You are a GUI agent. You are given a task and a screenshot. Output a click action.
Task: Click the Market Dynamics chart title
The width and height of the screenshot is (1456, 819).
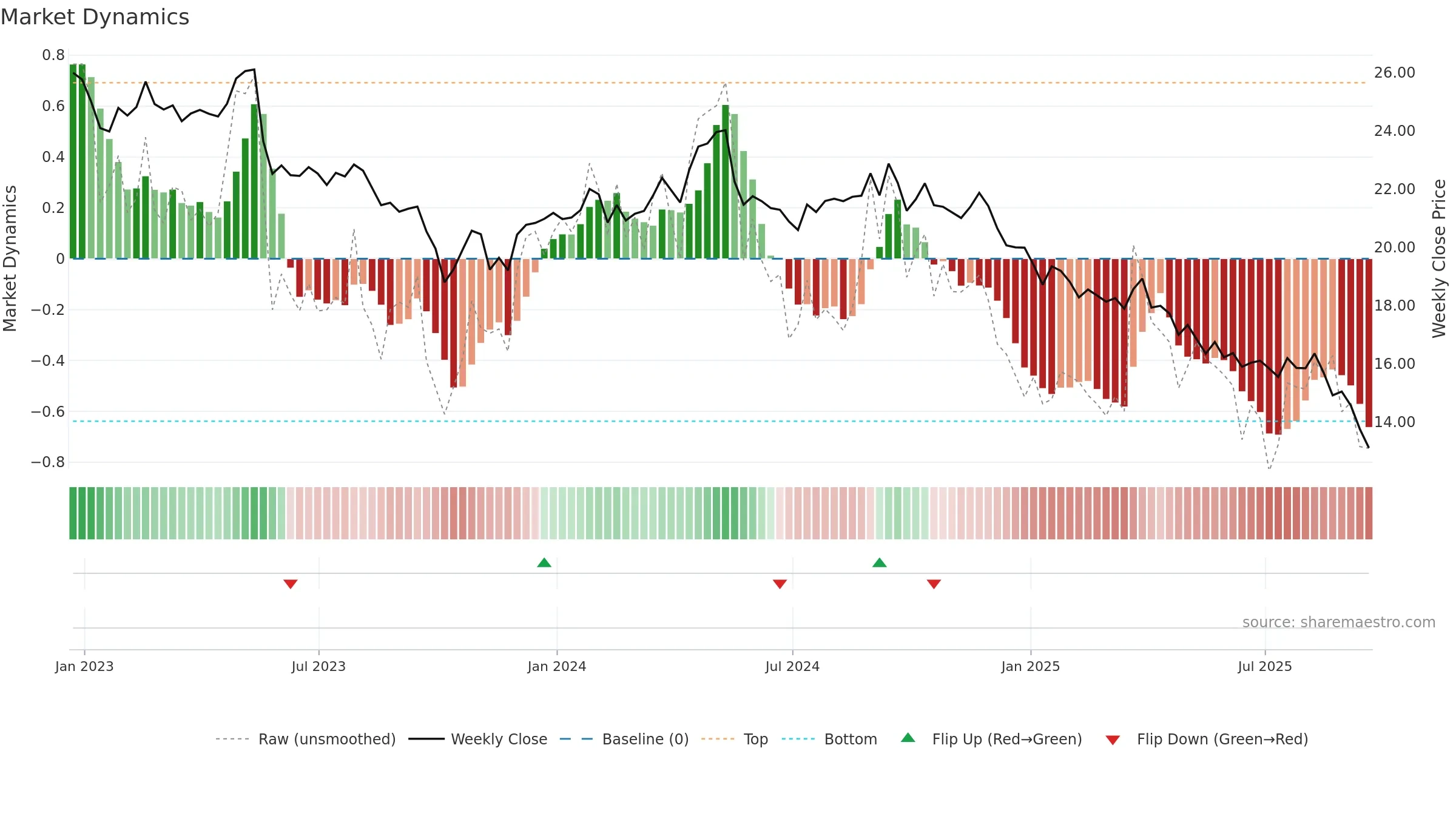95,17
